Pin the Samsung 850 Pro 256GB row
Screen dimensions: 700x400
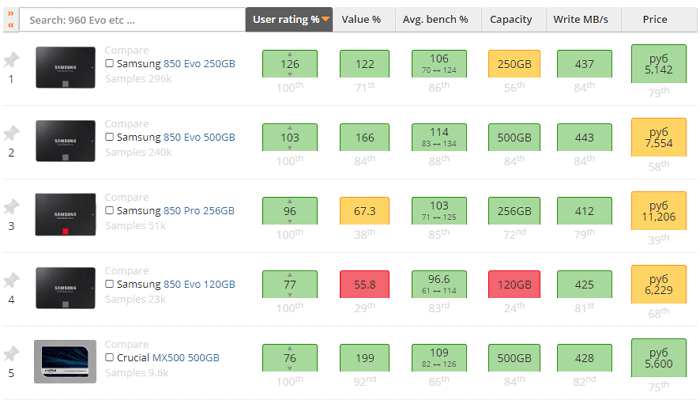pos(11,207)
